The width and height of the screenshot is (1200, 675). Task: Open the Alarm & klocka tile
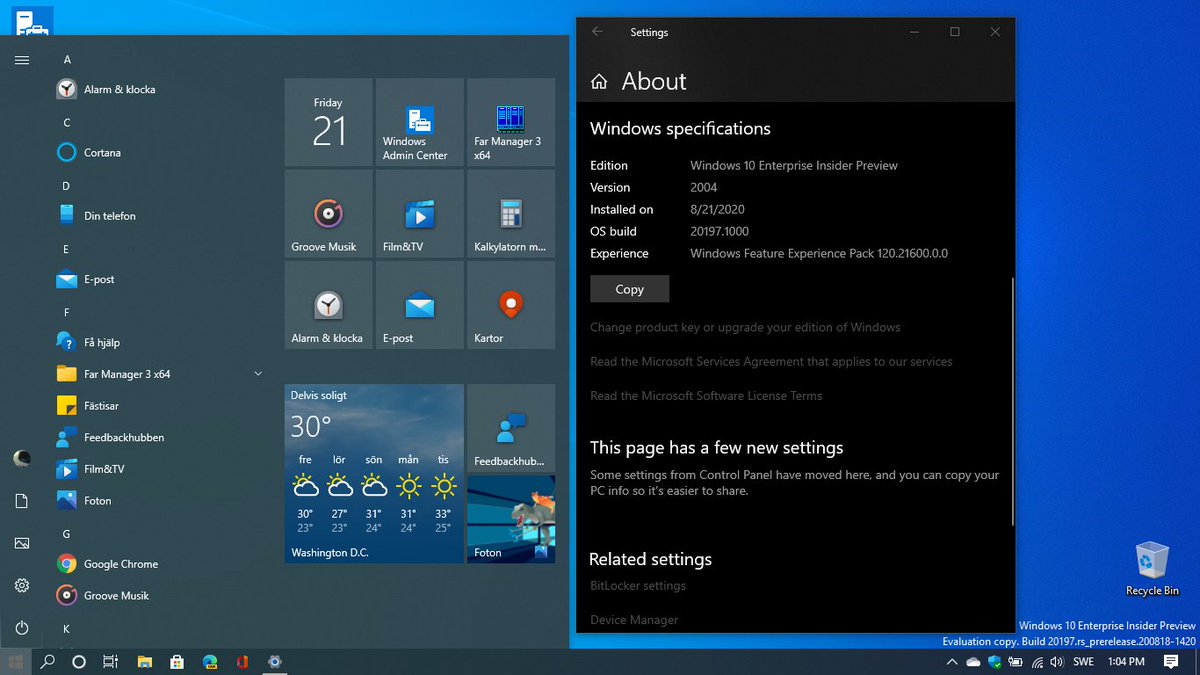pos(328,305)
